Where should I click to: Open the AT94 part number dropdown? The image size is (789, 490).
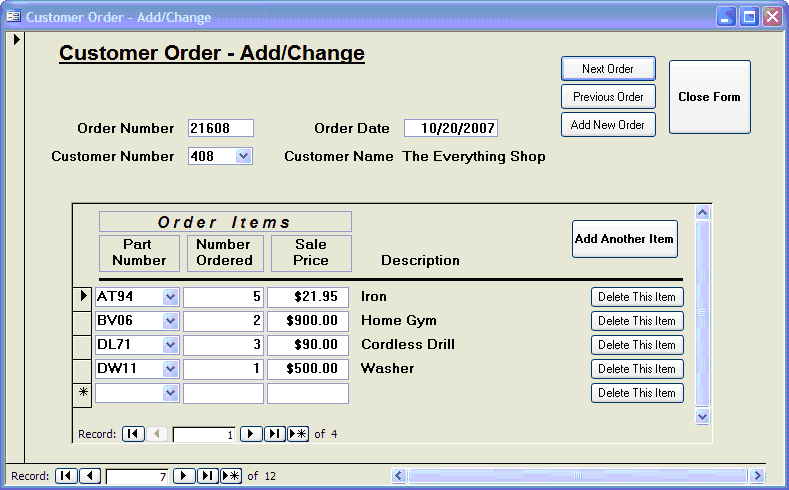point(171,297)
